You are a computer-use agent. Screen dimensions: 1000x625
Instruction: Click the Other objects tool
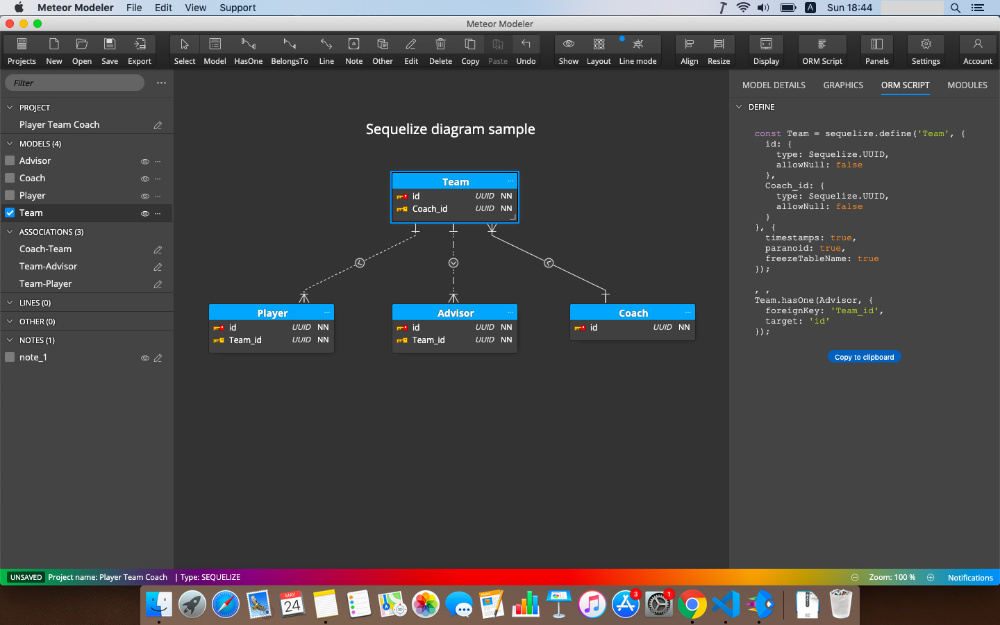(383, 51)
